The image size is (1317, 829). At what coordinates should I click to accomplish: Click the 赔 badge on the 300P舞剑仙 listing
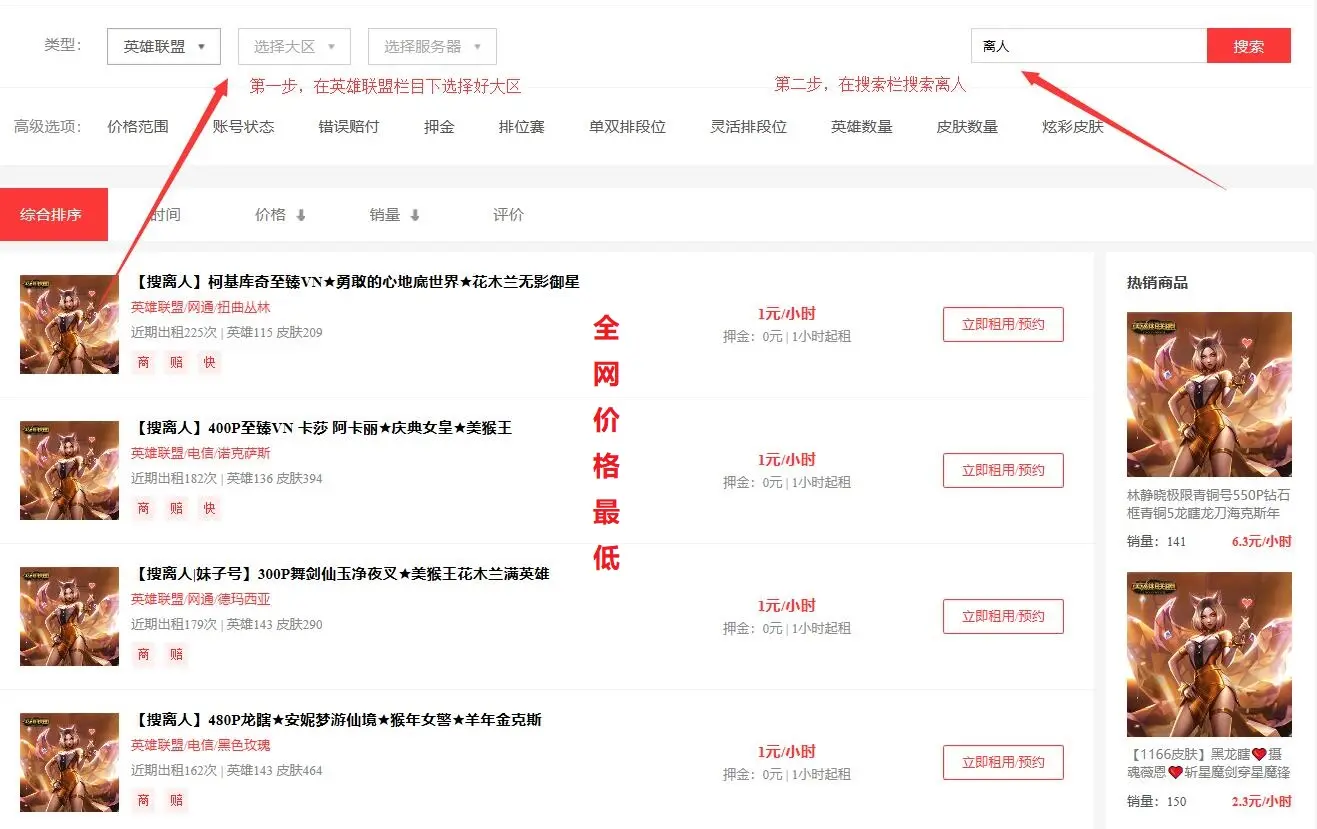click(x=176, y=654)
